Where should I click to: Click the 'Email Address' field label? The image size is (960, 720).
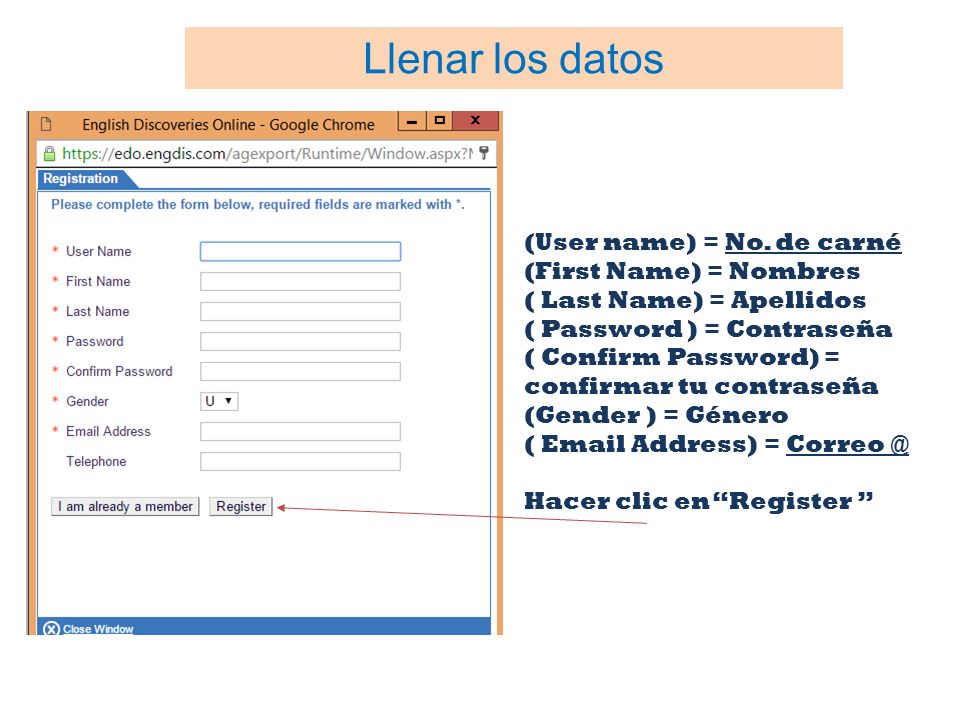click(108, 432)
